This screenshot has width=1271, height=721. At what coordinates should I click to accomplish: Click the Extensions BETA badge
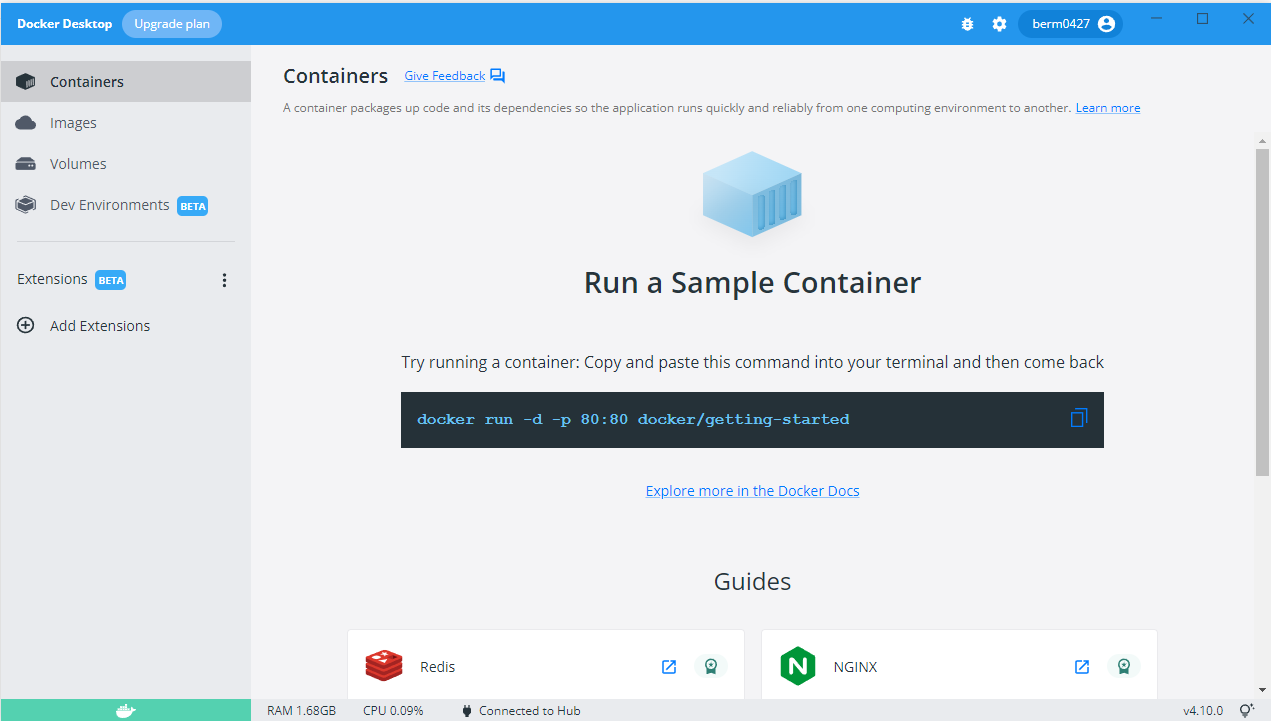pos(111,280)
